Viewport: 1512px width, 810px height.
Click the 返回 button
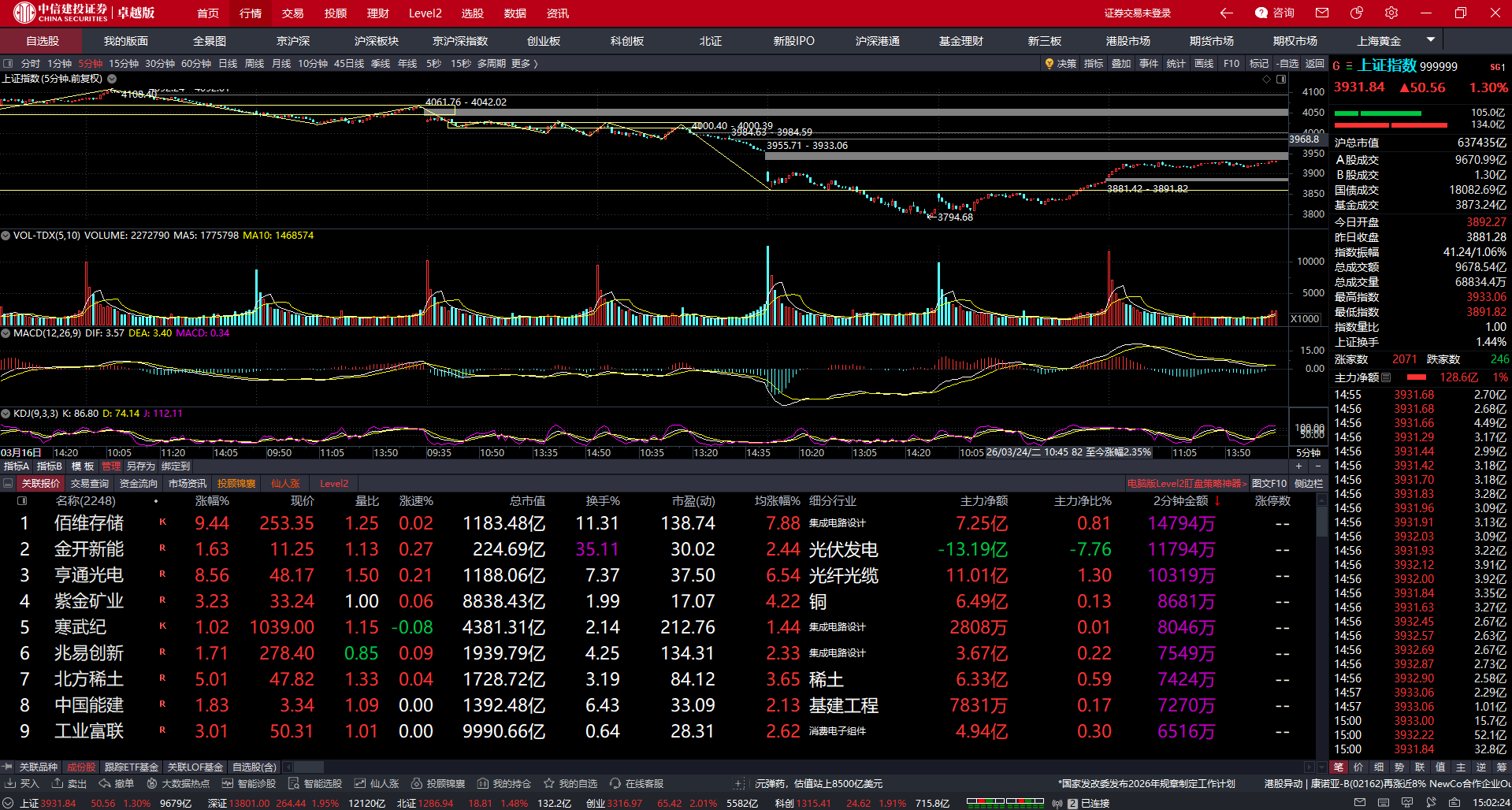[x=1315, y=64]
